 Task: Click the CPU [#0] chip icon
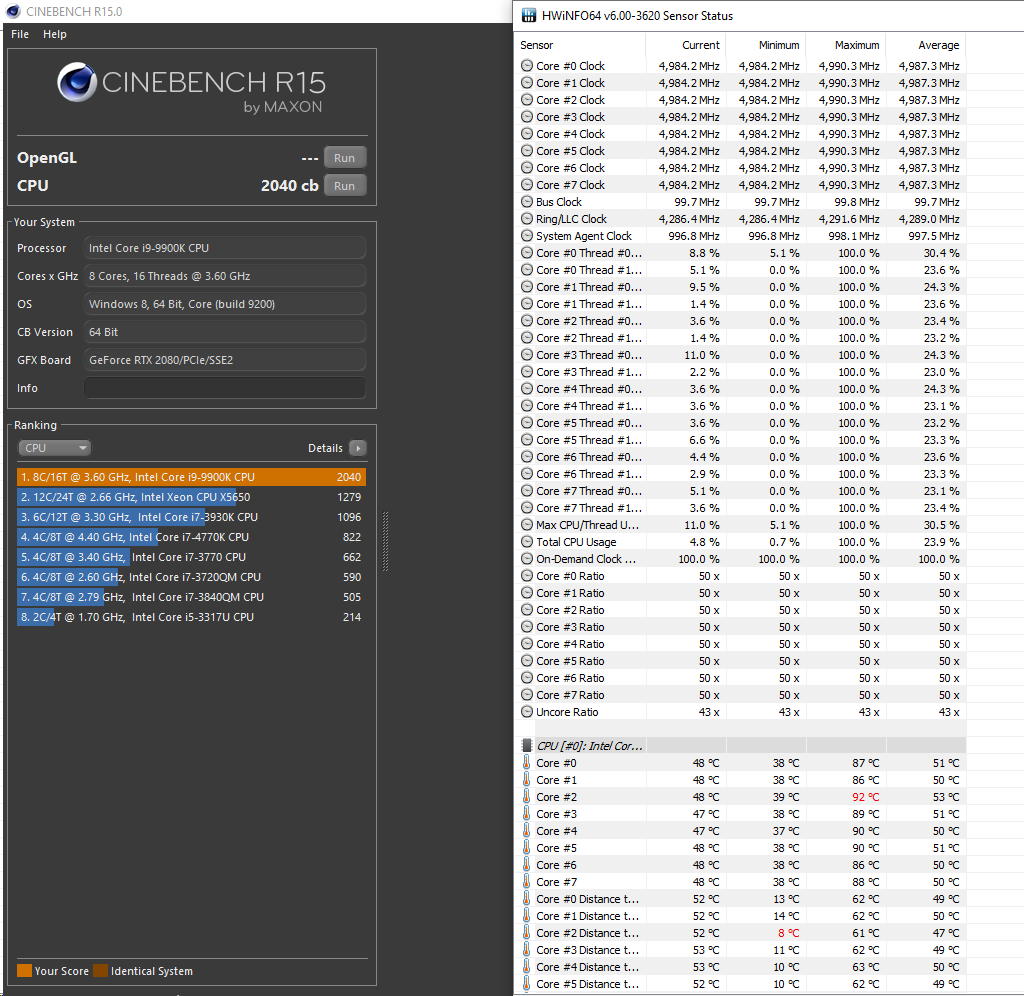click(527, 746)
